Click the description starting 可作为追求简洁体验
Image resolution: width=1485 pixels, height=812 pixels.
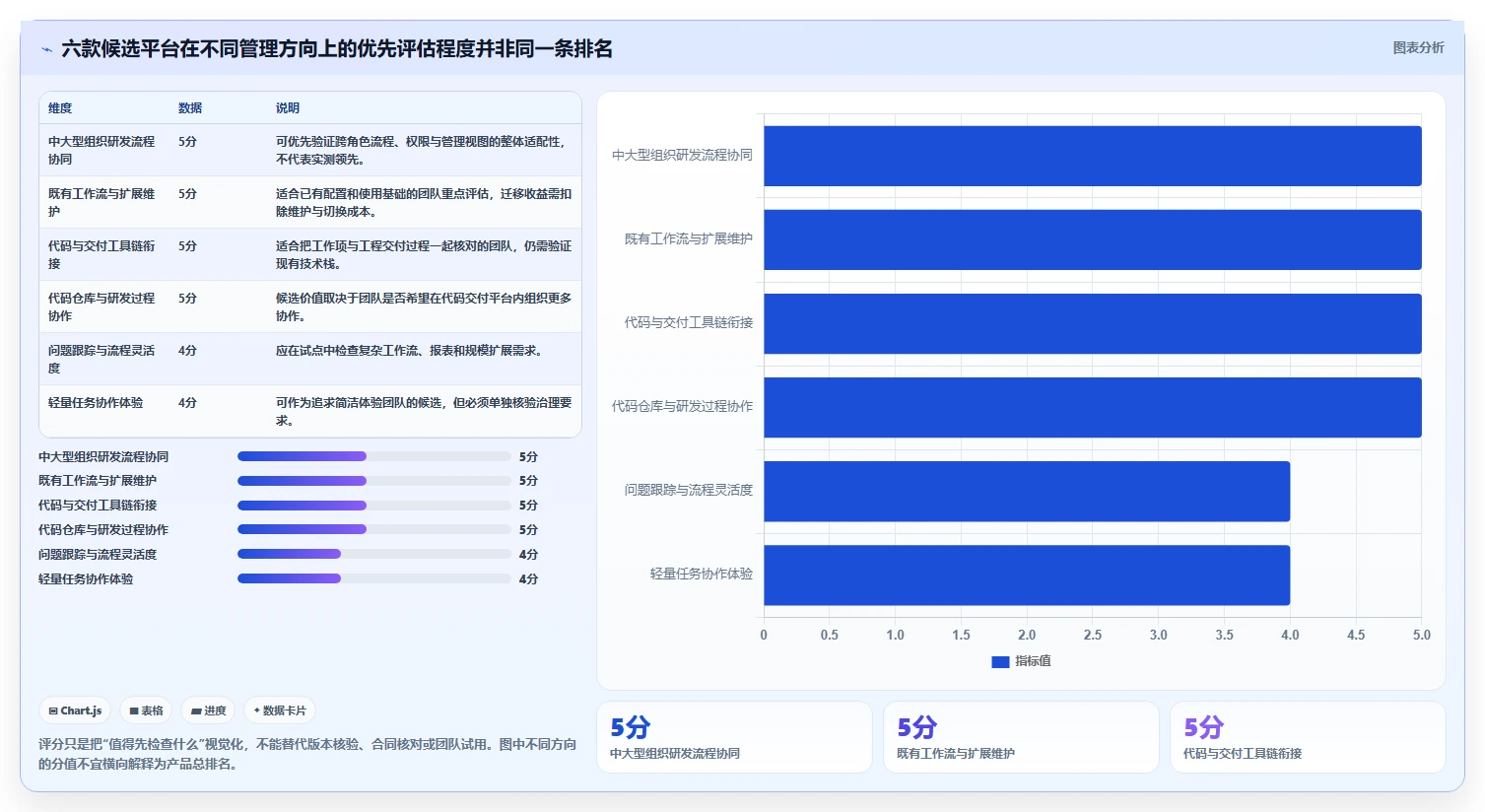[424, 411]
